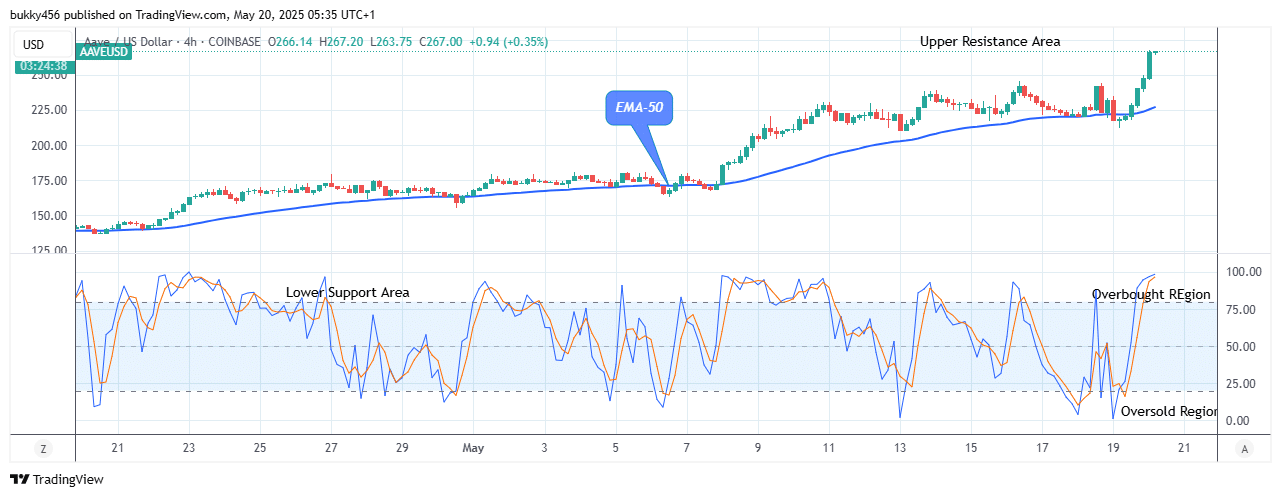Click the 13 date on time axis
The image size is (1281, 497).
pyautogui.click(x=900, y=448)
